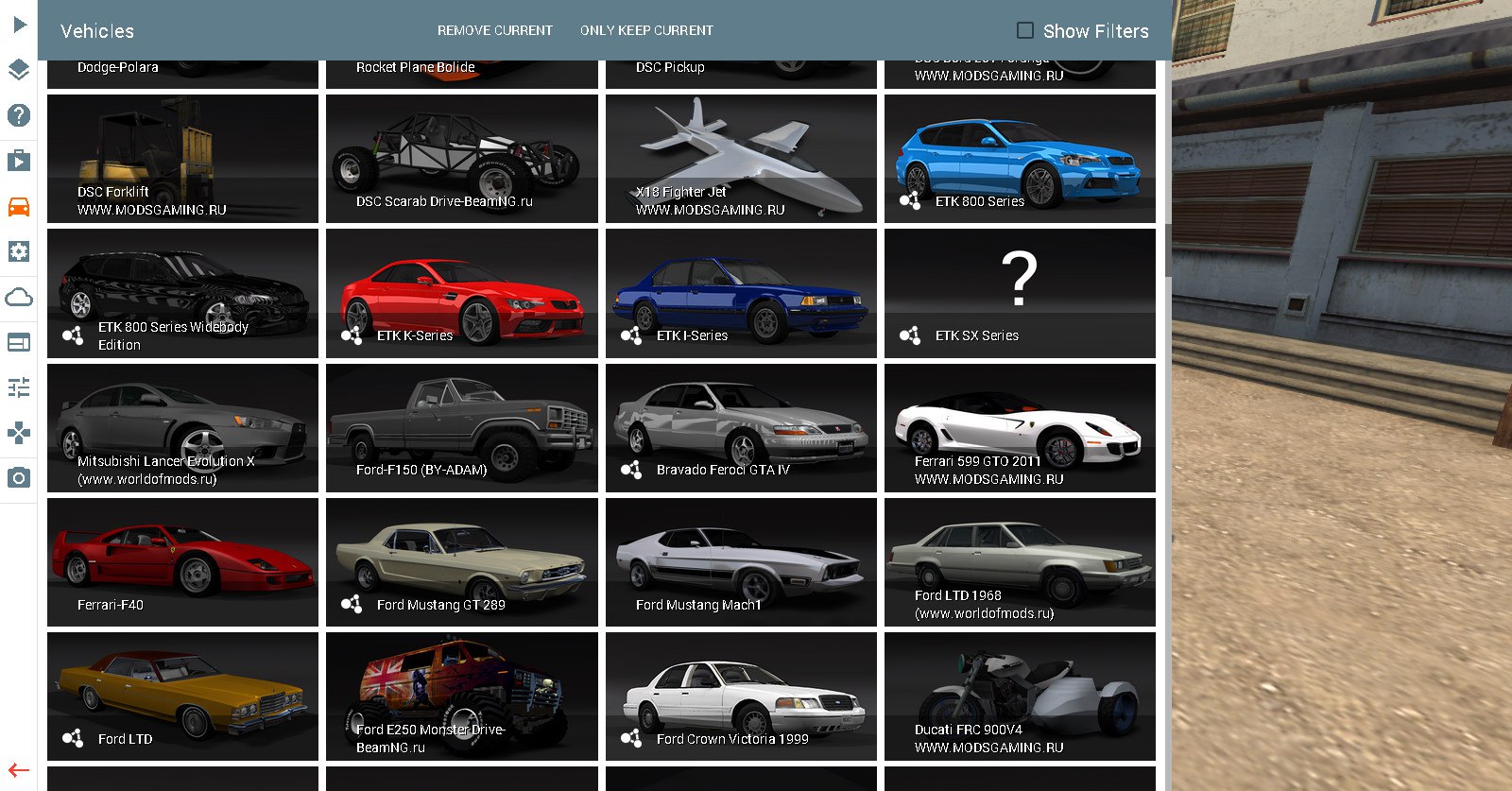The height and width of the screenshot is (791, 1512).
Task: Open the layers icon in sidebar
Action: [19, 70]
